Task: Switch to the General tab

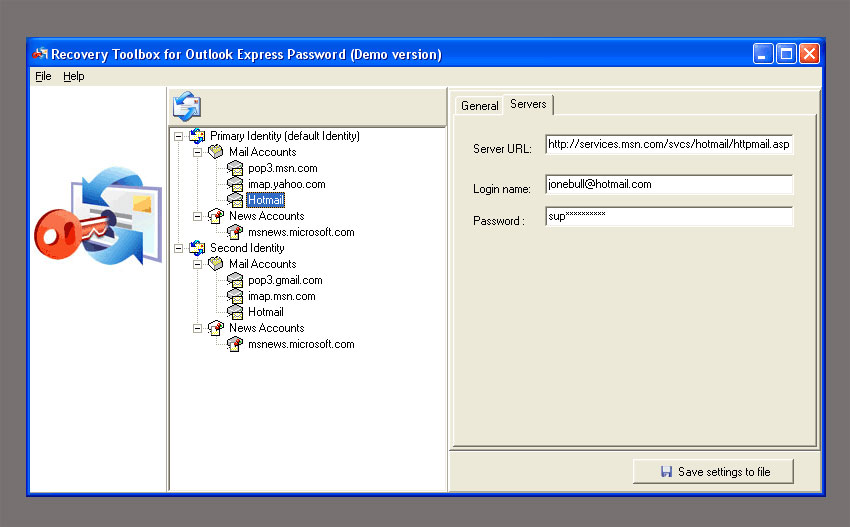Action: point(480,106)
